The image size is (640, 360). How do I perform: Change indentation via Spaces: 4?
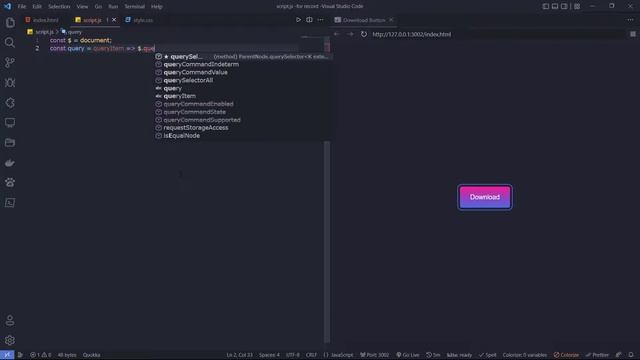269,355
